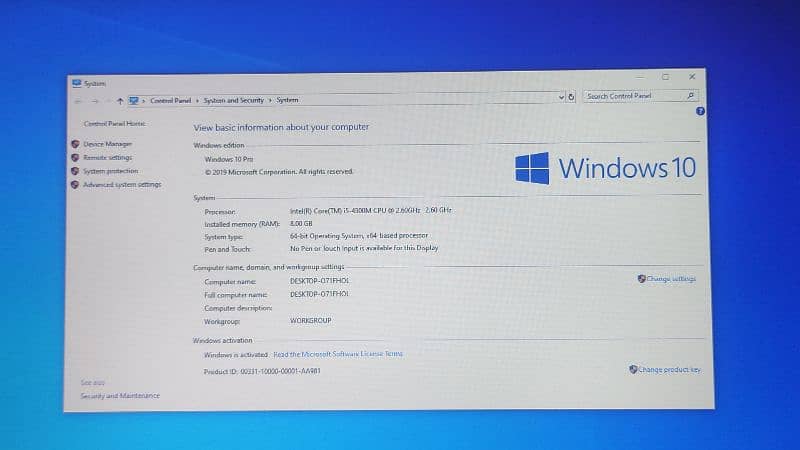
Task: Open Advanced system settings link
Action: point(121,185)
